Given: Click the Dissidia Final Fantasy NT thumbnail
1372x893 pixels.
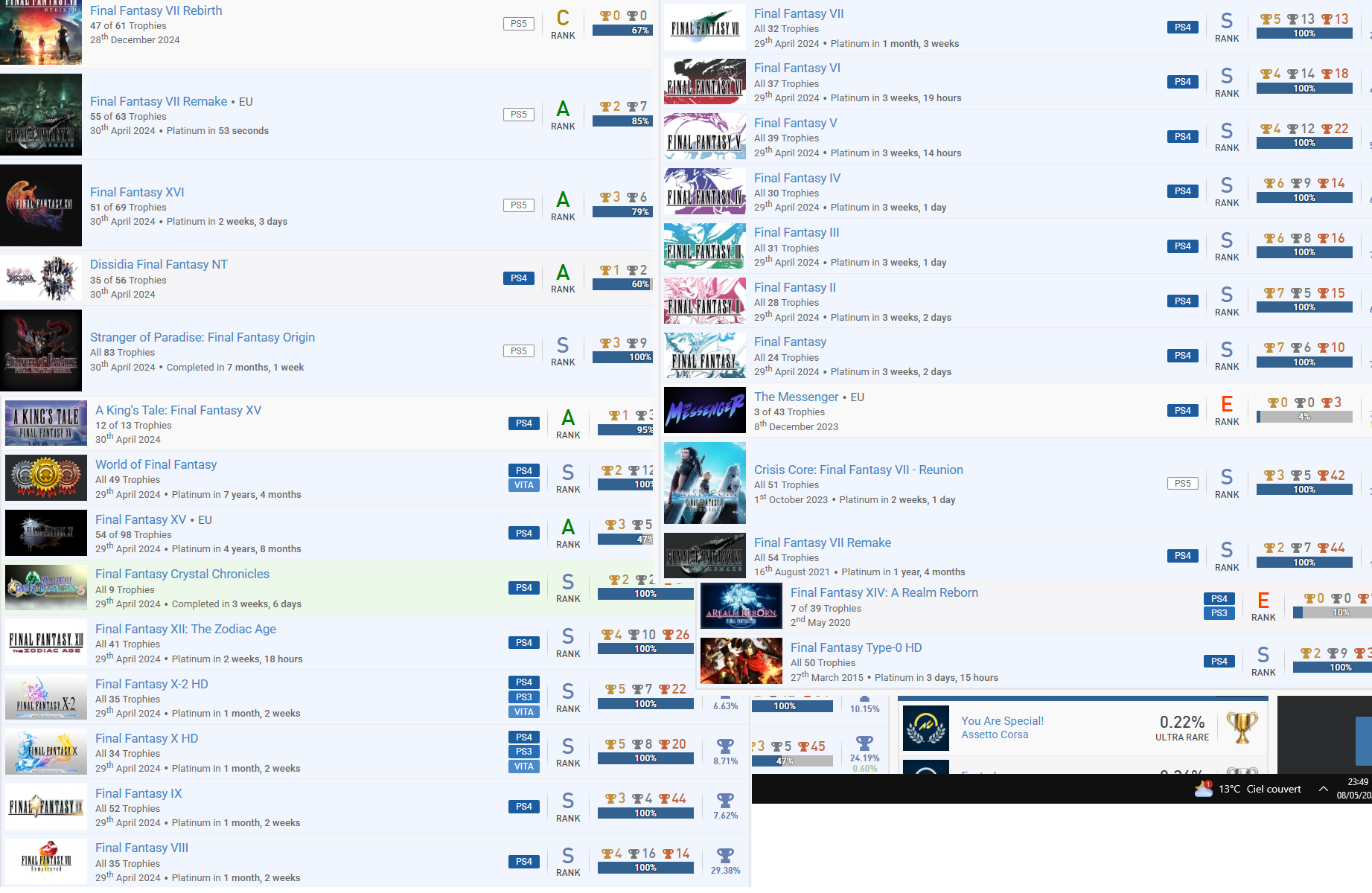Looking at the screenshot, I should [x=41, y=278].
